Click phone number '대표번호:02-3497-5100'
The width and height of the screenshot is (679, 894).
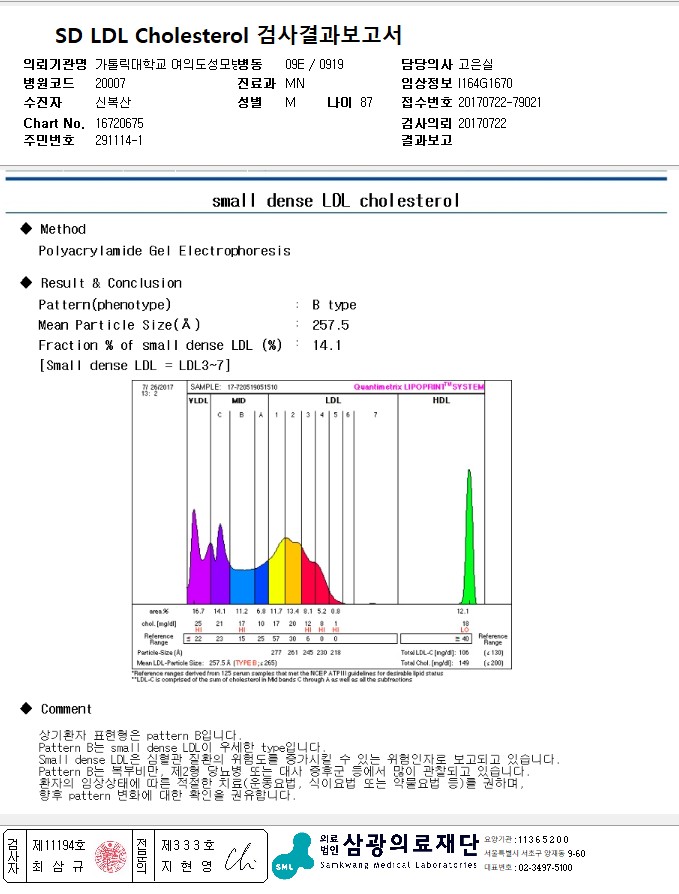coord(528,867)
